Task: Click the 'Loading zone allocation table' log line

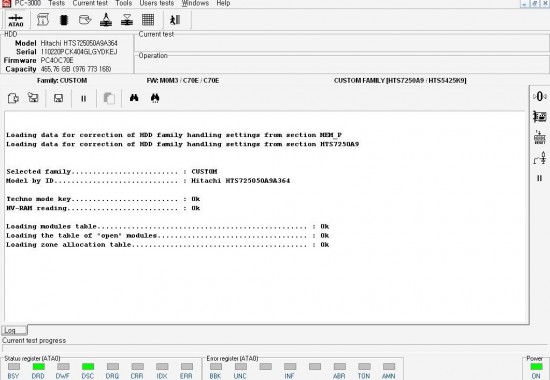Action: [168, 245]
